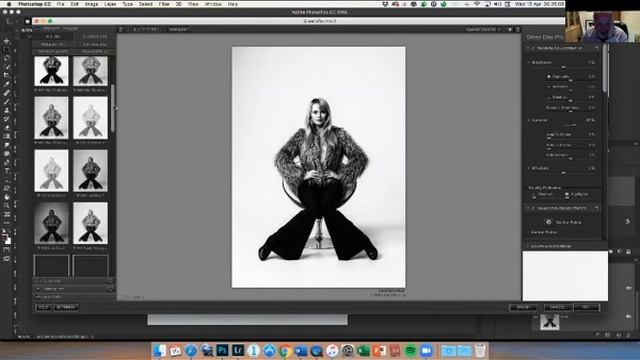
Task: Collapse the Contrast sliders group
Action: coord(529,120)
